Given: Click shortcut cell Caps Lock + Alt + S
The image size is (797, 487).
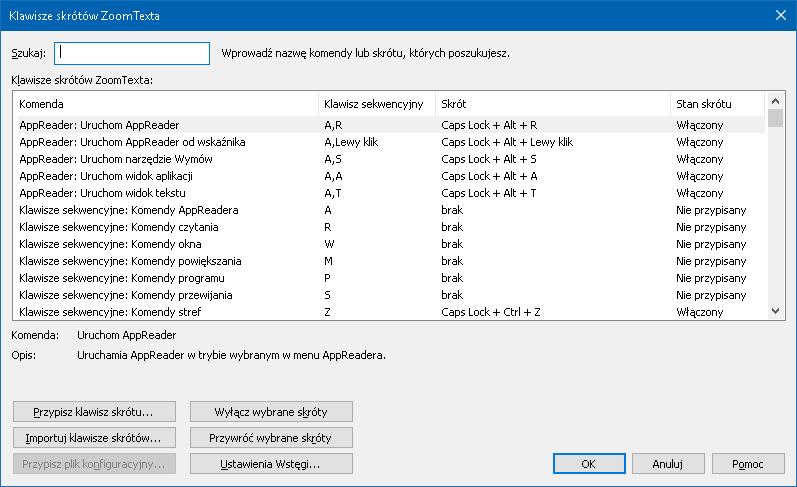Looking at the screenshot, I should click(x=488, y=159).
